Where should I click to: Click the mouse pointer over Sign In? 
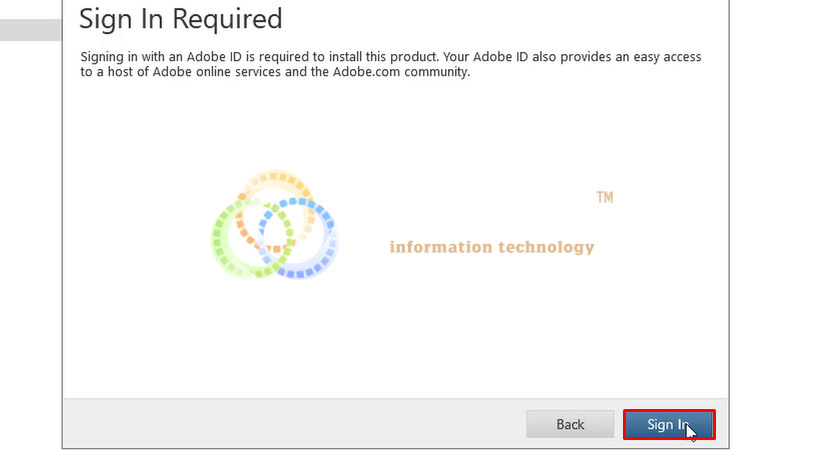691,432
